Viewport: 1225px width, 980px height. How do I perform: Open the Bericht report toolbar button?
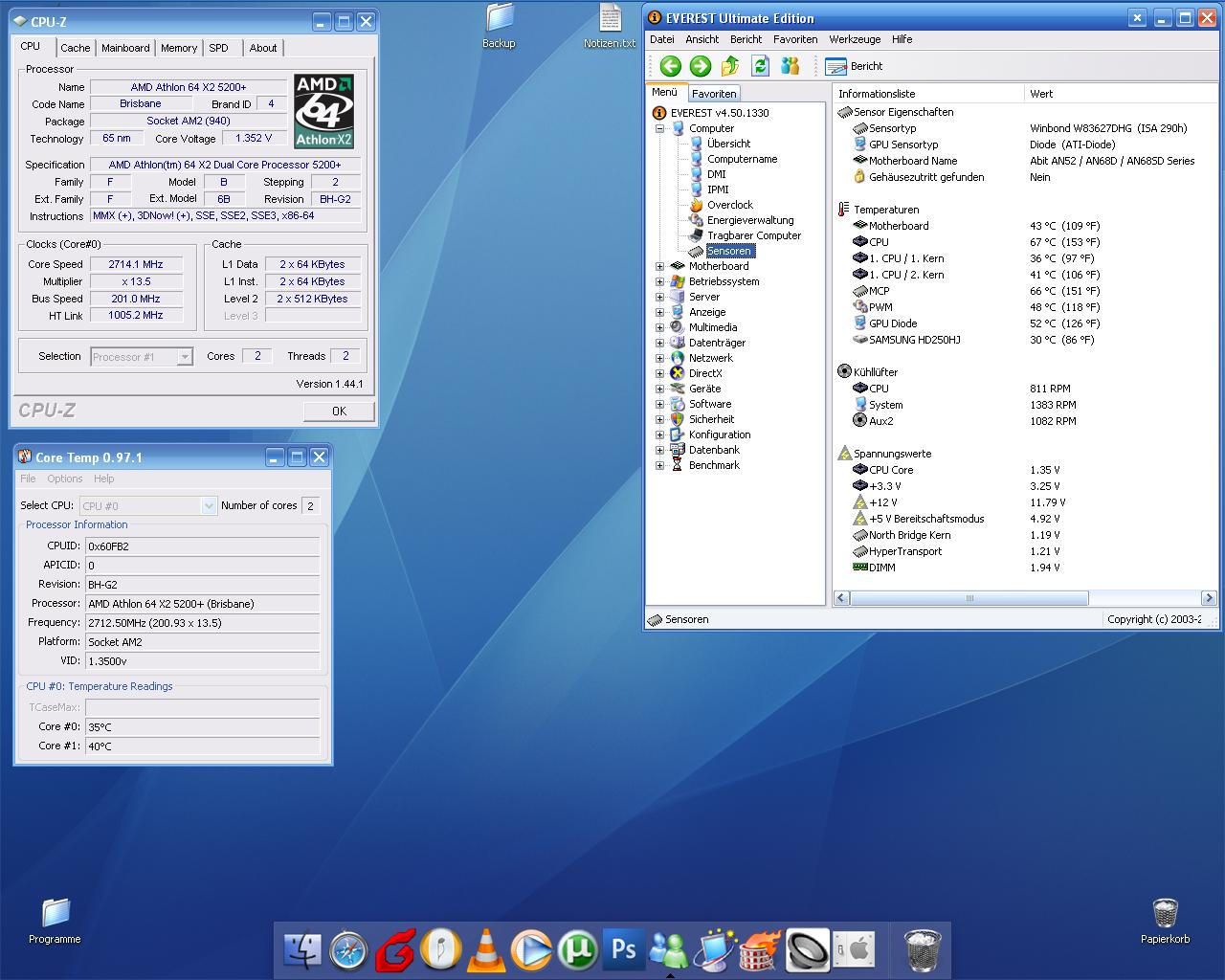point(854,66)
